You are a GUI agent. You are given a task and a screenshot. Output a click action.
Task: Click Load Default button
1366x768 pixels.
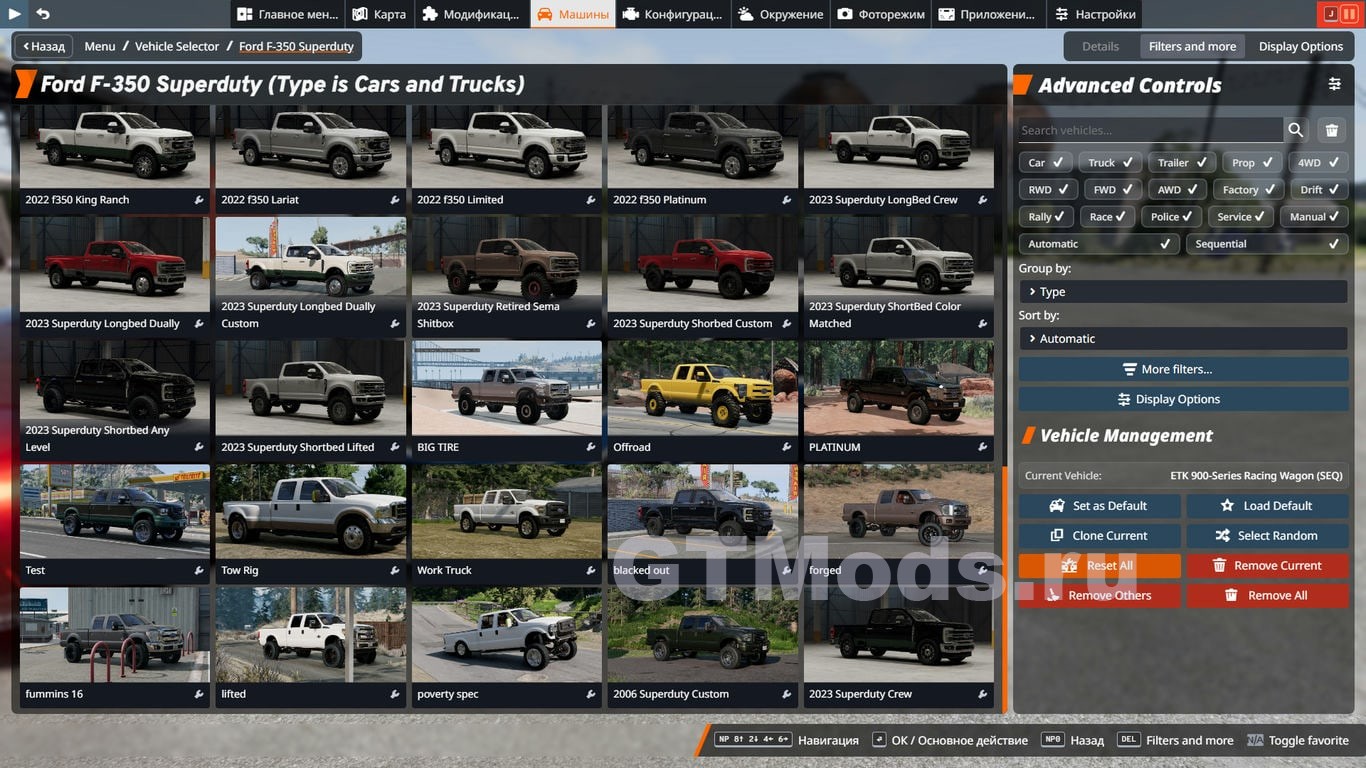click(1267, 506)
